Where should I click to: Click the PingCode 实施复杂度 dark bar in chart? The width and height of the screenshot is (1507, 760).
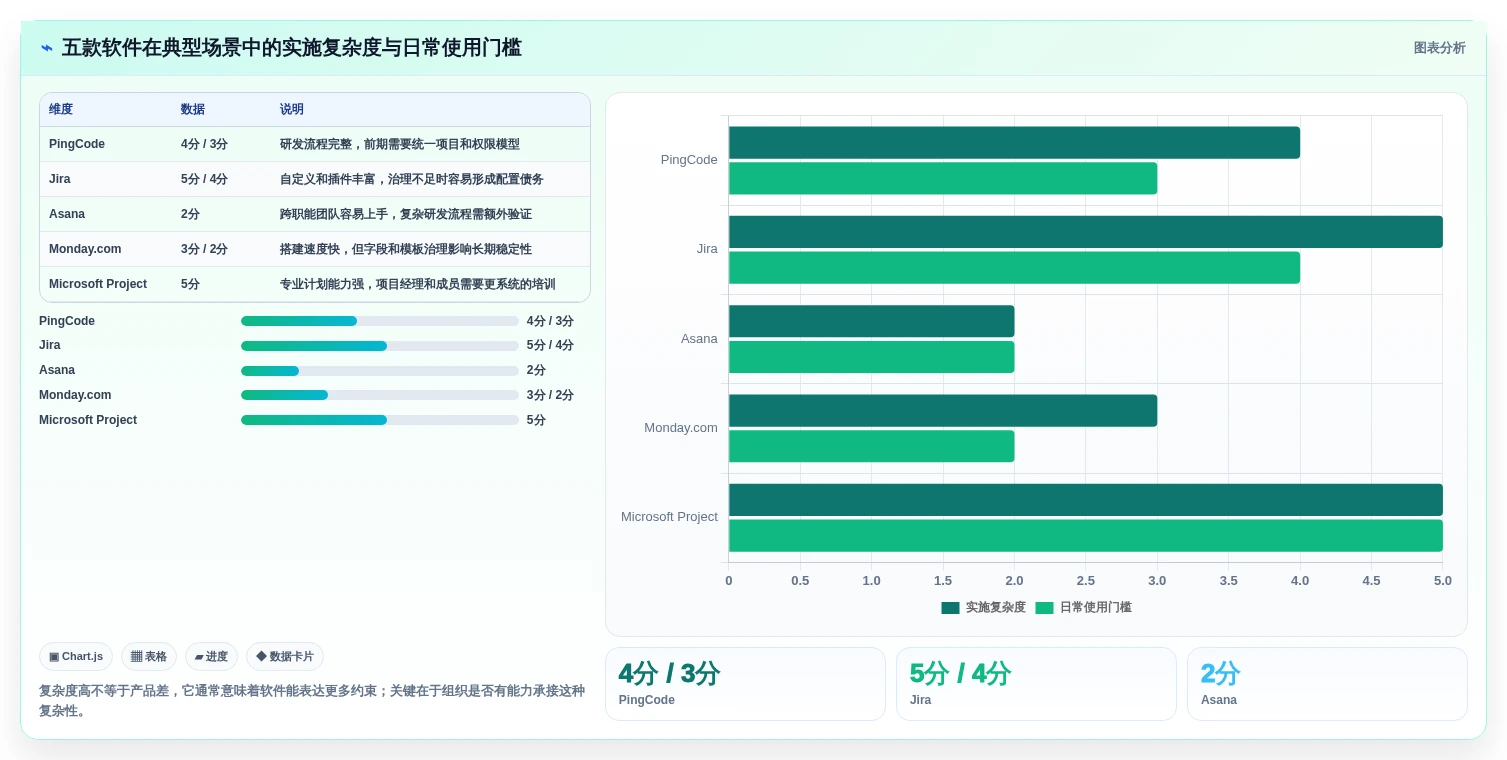(x=1014, y=142)
